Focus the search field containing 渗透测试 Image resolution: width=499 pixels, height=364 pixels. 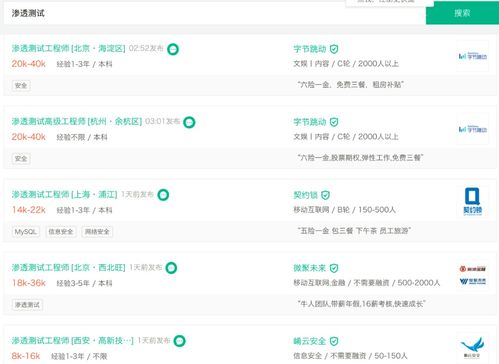(x=215, y=13)
